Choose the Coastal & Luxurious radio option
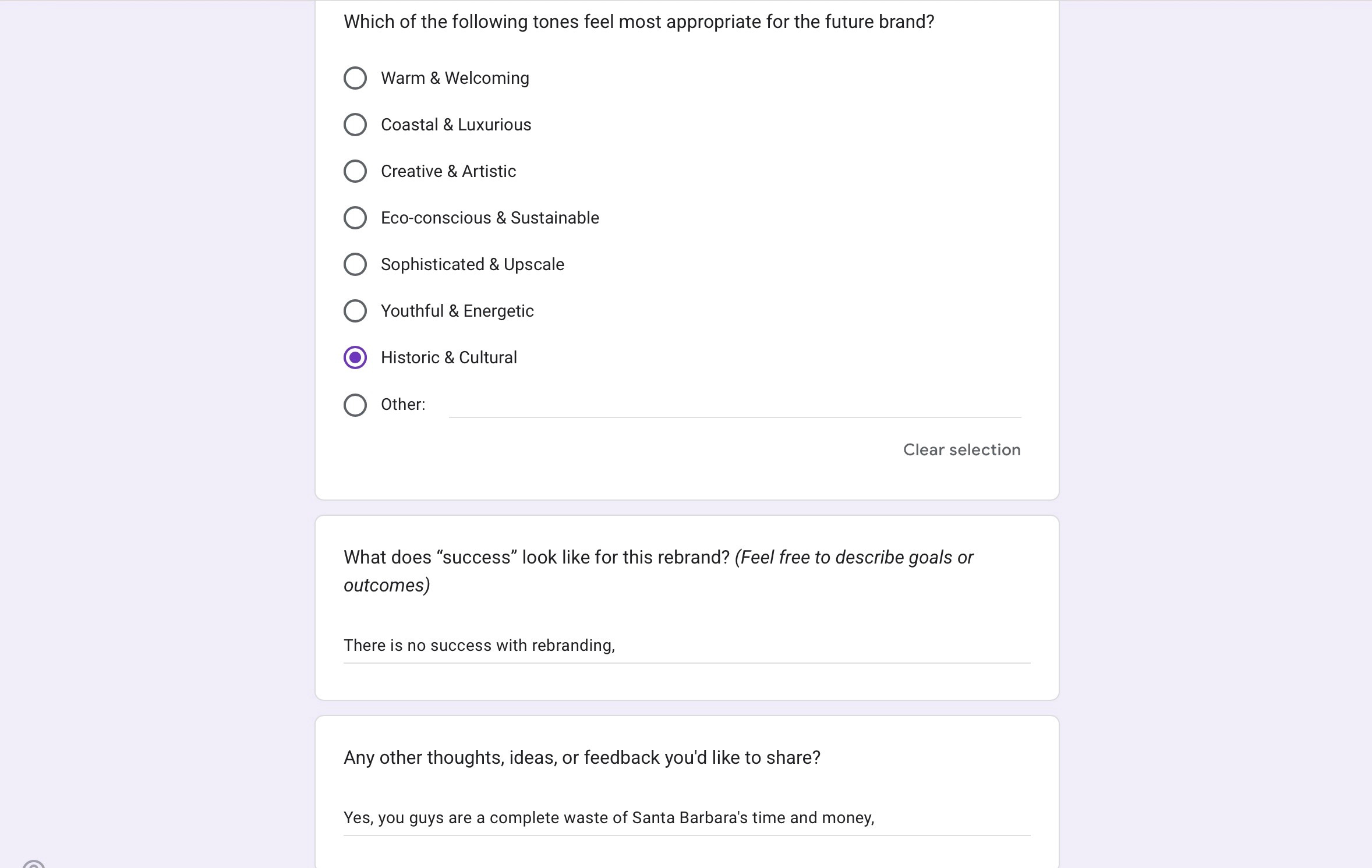1372x868 pixels. tap(355, 125)
